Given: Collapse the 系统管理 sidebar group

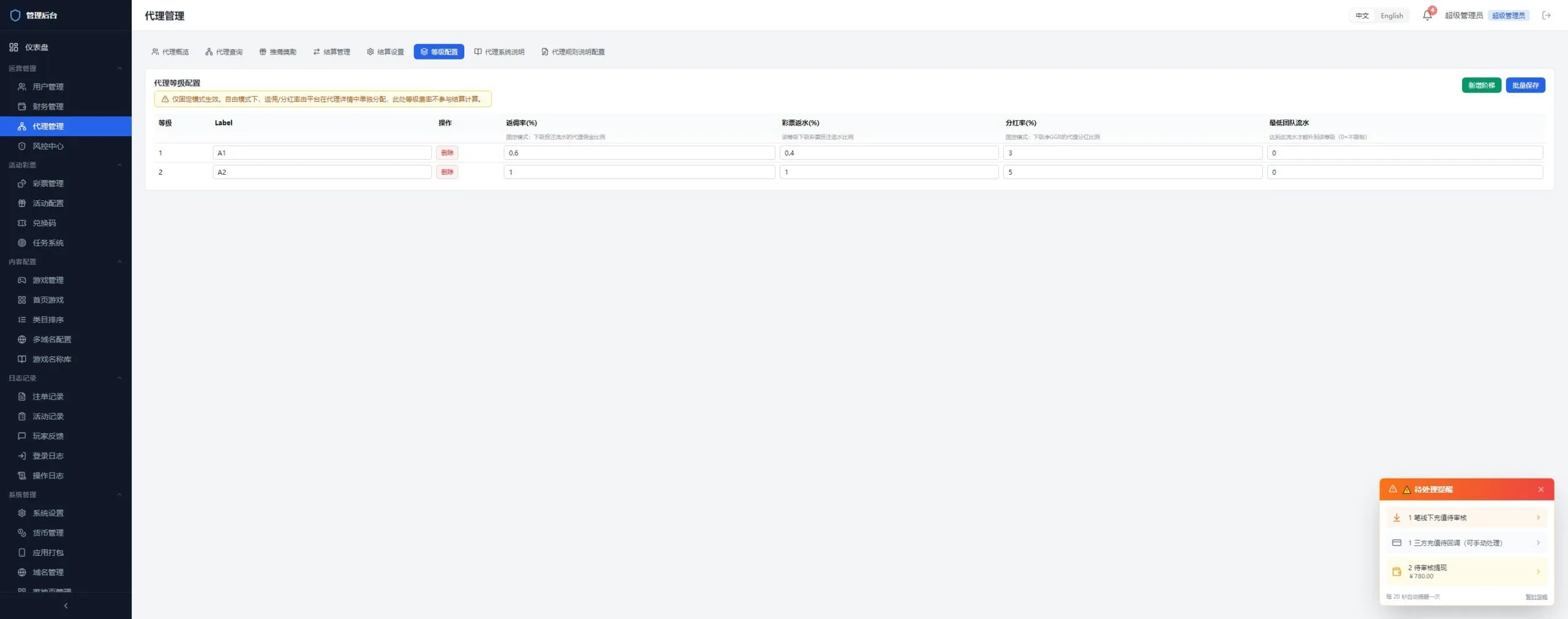Looking at the screenshot, I should [66, 495].
